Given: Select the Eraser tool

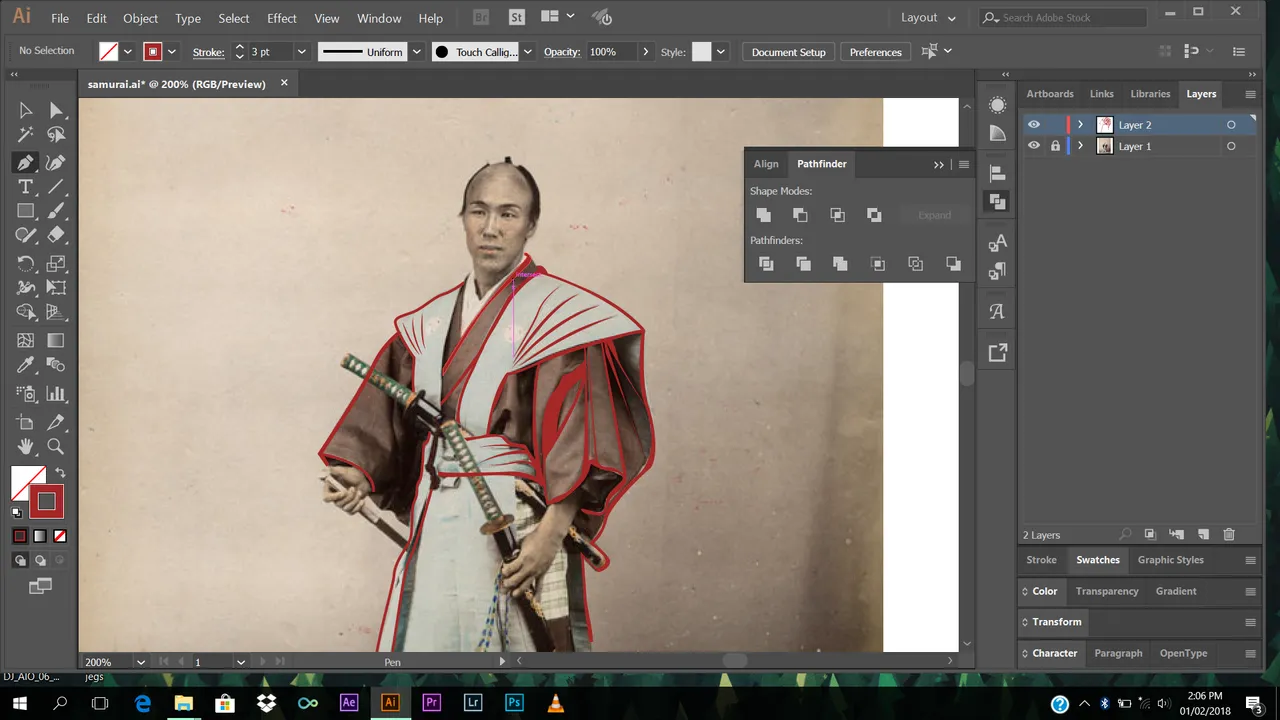Looking at the screenshot, I should 56,236.
